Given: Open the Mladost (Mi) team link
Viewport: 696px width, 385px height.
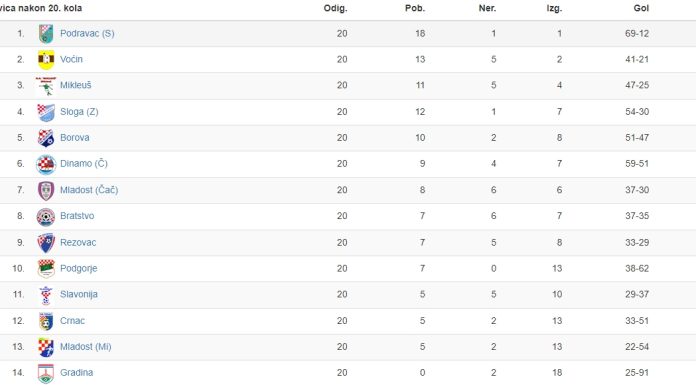Looking at the screenshot, I should click(86, 347).
